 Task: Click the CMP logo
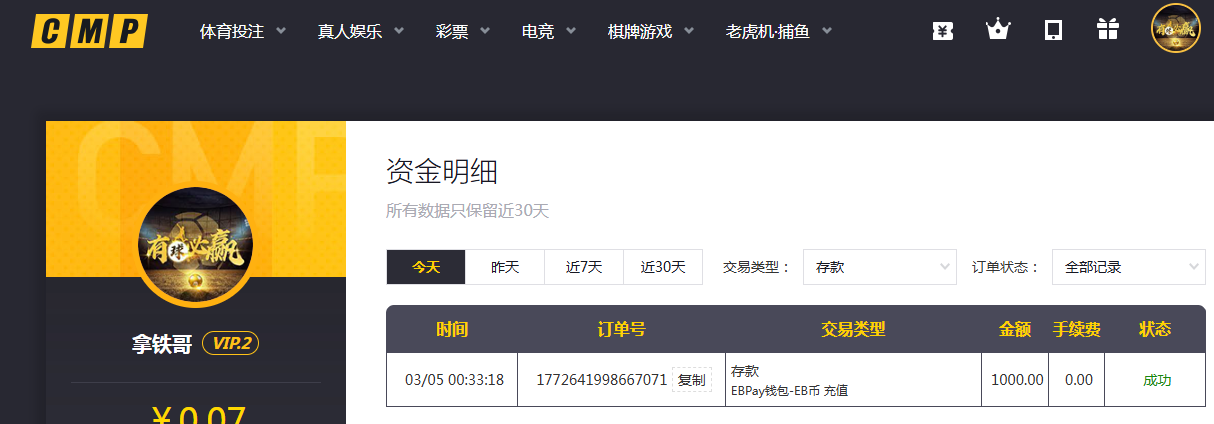pyautogui.click(x=89, y=31)
